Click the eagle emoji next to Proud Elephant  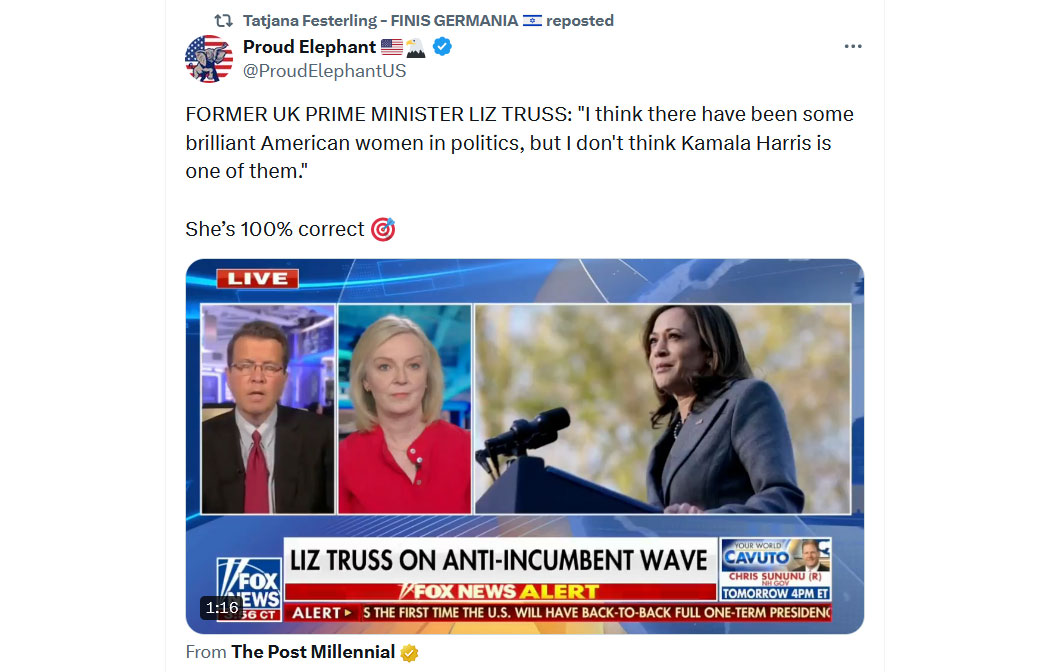pos(416,47)
